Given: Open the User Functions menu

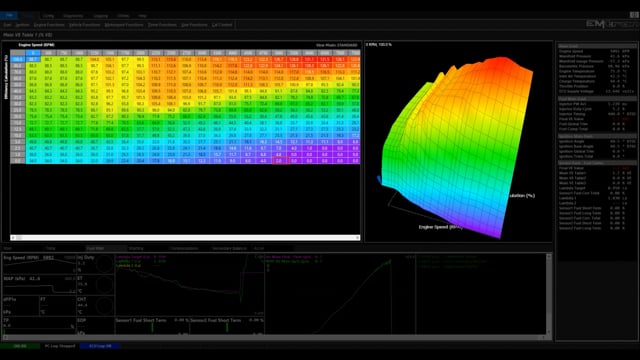Looking at the screenshot, I should [x=194, y=25].
